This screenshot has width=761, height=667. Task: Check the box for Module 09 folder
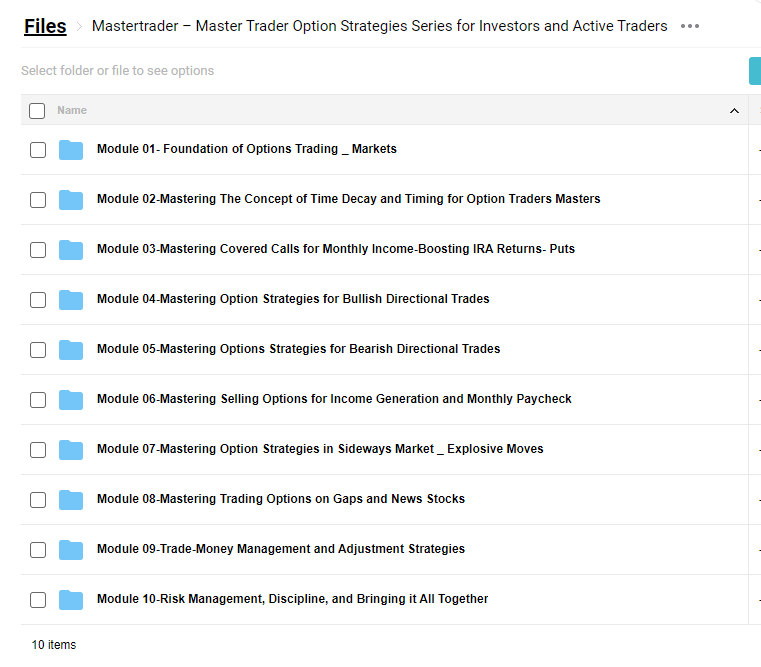click(x=38, y=550)
